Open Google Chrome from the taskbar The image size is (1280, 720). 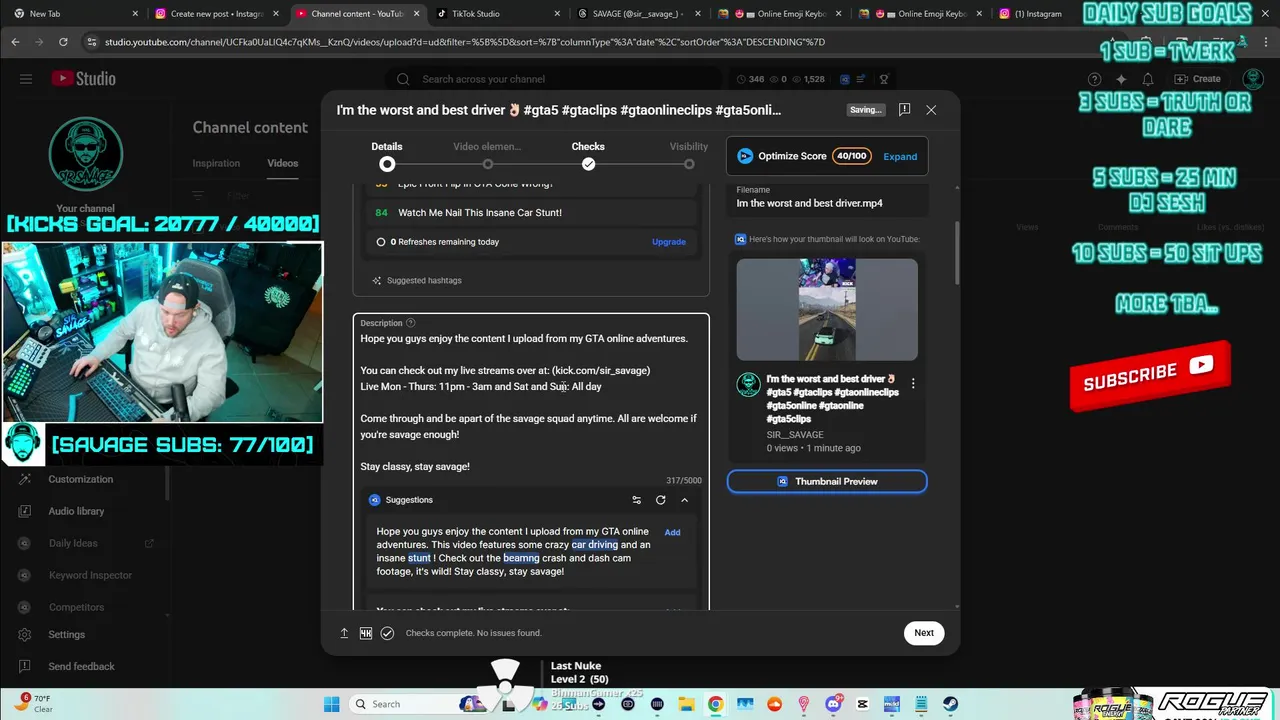click(x=715, y=704)
